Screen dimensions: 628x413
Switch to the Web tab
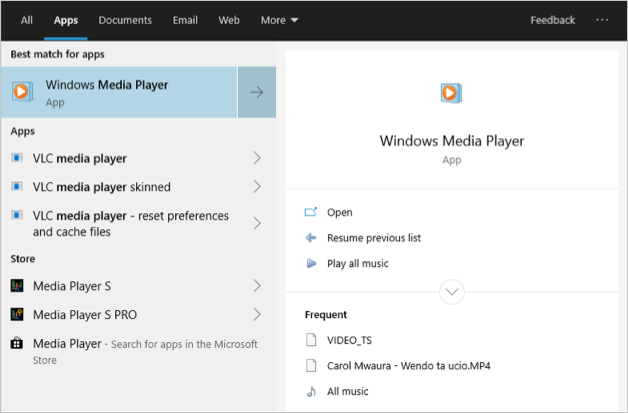coord(229,20)
